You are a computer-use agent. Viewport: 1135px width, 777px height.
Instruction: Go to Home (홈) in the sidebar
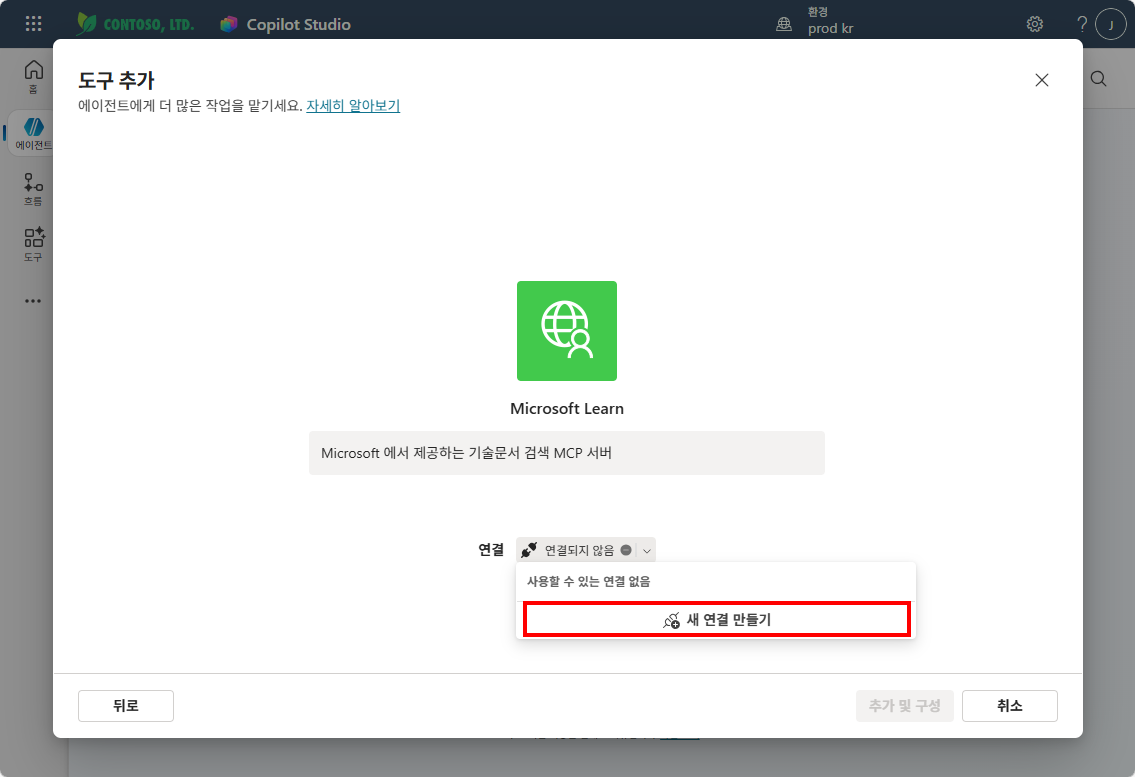coord(33,77)
